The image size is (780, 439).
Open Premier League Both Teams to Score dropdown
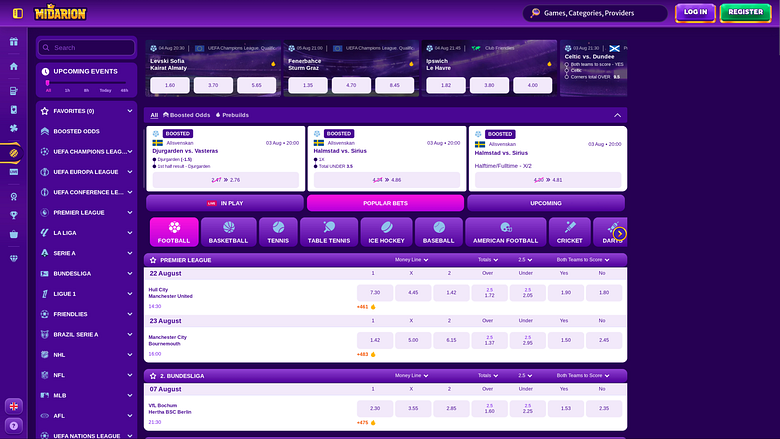click(583, 260)
